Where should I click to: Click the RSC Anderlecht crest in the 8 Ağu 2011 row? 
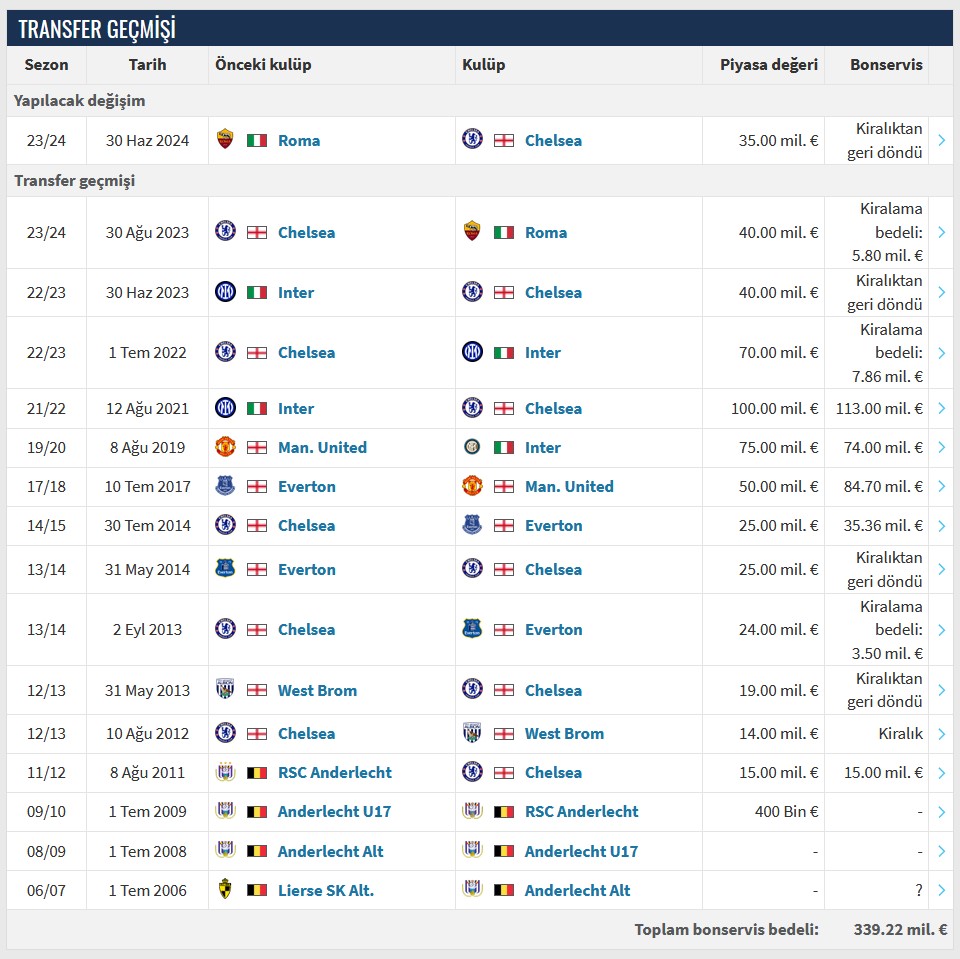pyautogui.click(x=225, y=772)
